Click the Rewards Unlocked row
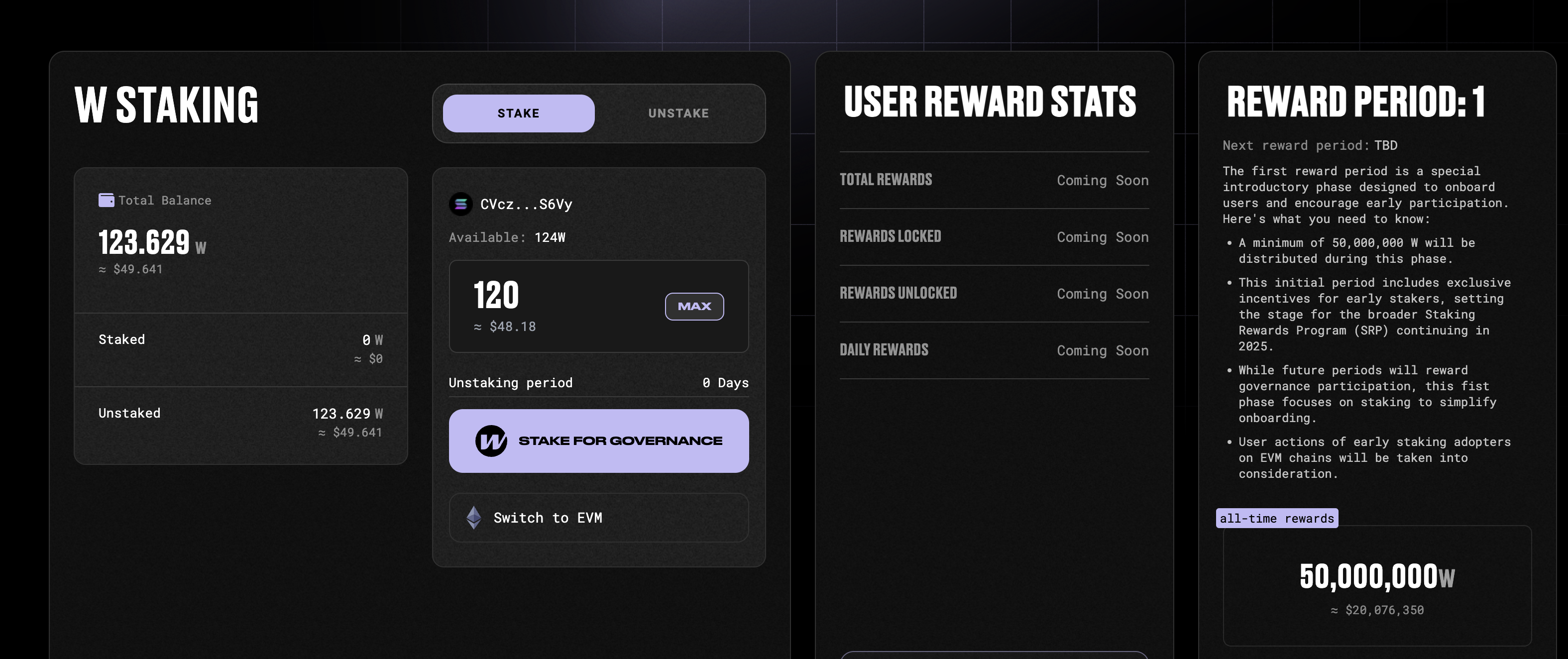The height and width of the screenshot is (659, 1568). [994, 293]
